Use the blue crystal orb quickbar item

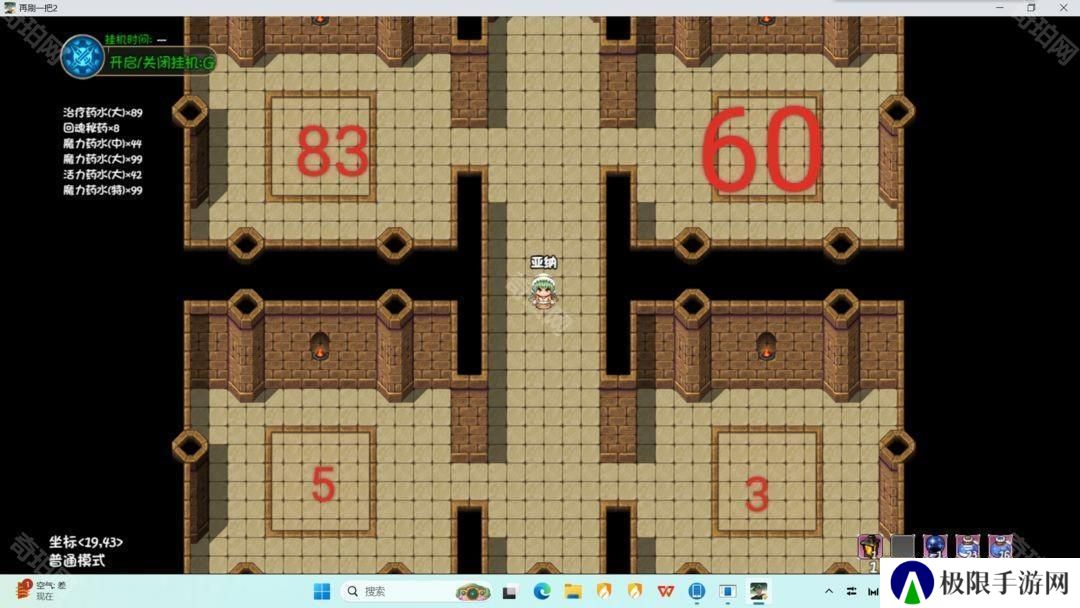[935, 546]
